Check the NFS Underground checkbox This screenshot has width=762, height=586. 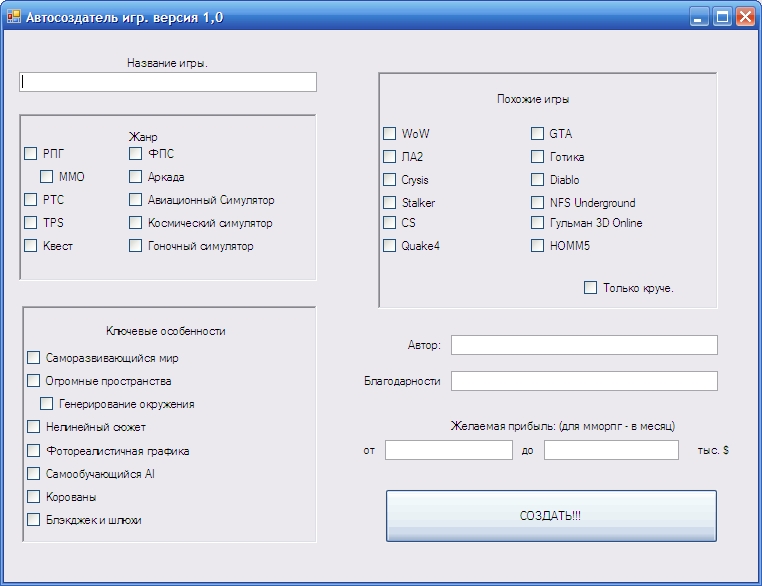click(x=538, y=203)
